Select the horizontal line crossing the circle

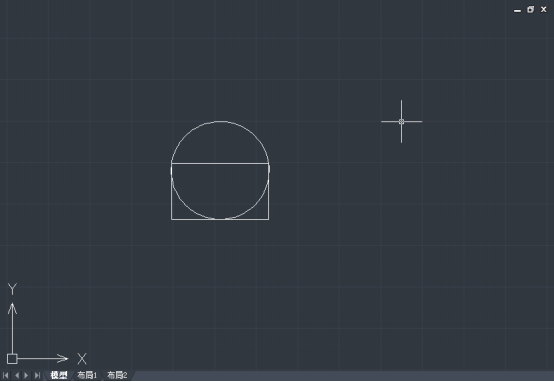tap(220, 163)
